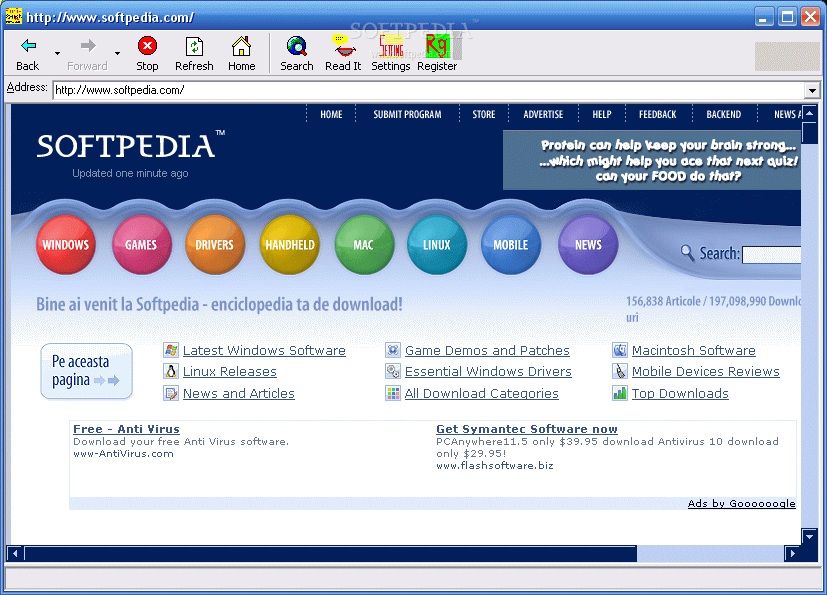Image resolution: width=827 pixels, height=595 pixels.
Task: Click the red WINDOWS category ball
Action: pyautogui.click(x=66, y=245)
